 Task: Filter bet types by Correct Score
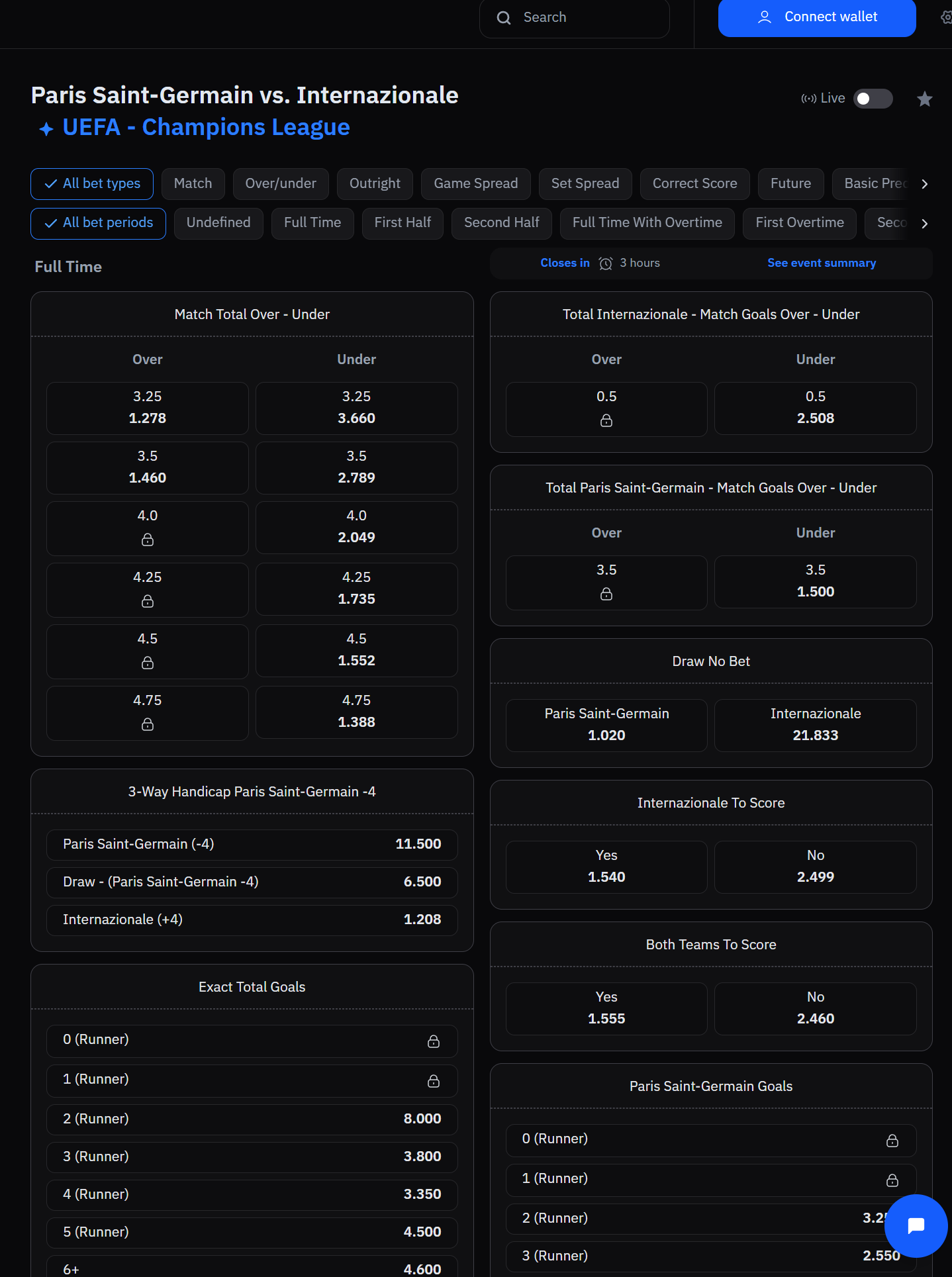[695, 184]
